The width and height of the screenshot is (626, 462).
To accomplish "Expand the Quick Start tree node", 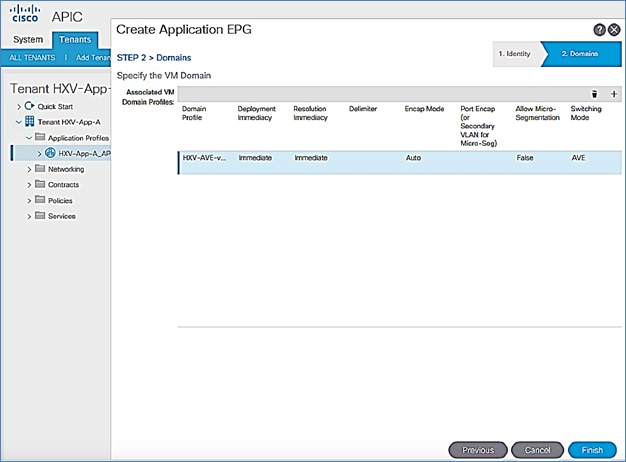I will click(19, 107).
